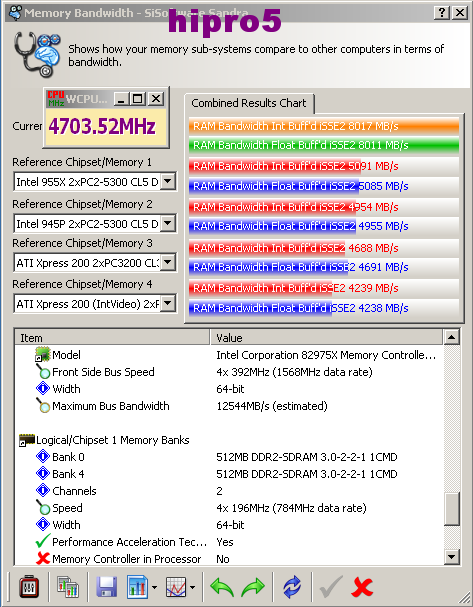The height and width of the screenshot is (607, 473).
Task: Click the green back arrow
Action: [x=222, y=587]
